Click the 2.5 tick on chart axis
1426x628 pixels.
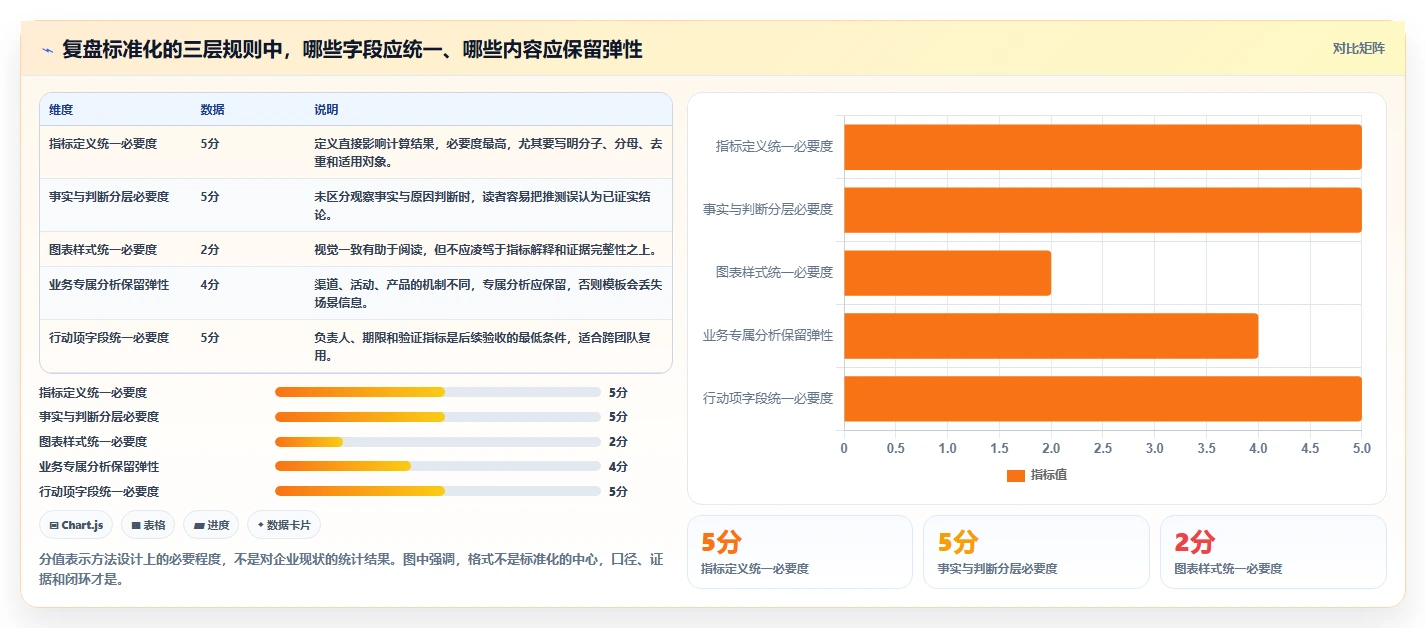(x=1103, y=449)
